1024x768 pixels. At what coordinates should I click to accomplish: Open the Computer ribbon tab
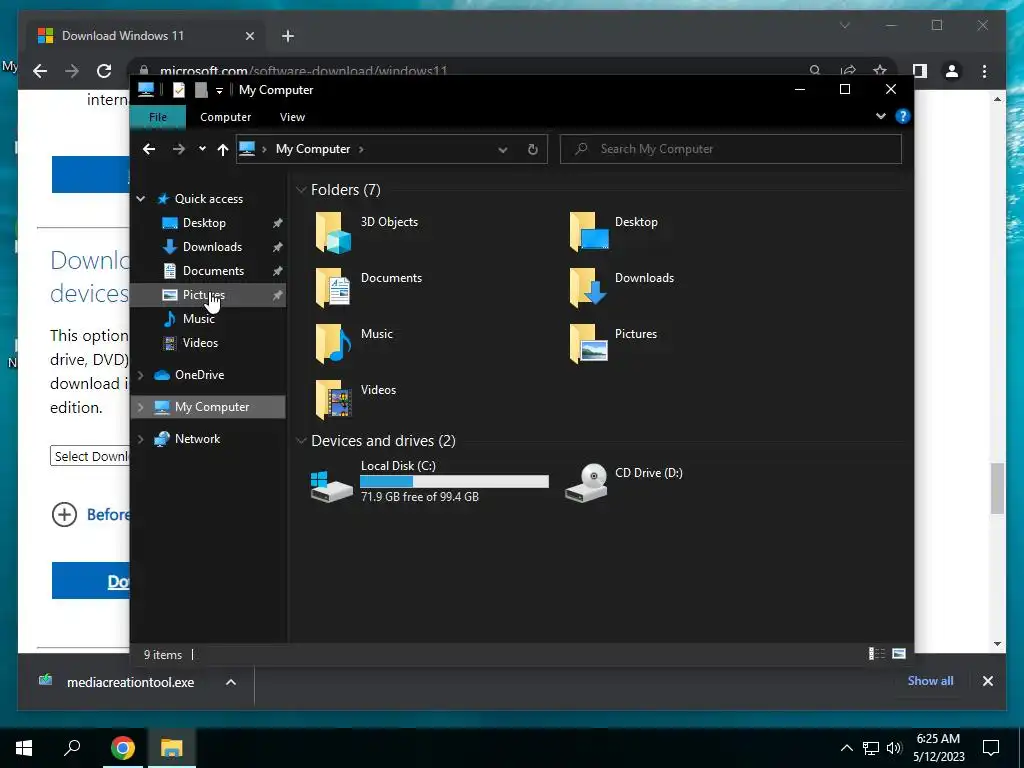(225, 117)
